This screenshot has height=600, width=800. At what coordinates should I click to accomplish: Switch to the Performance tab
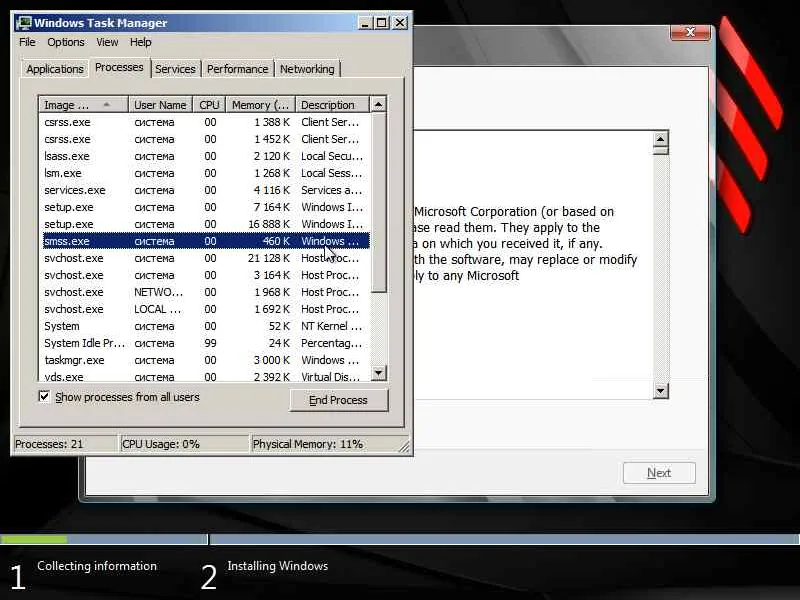237,69
